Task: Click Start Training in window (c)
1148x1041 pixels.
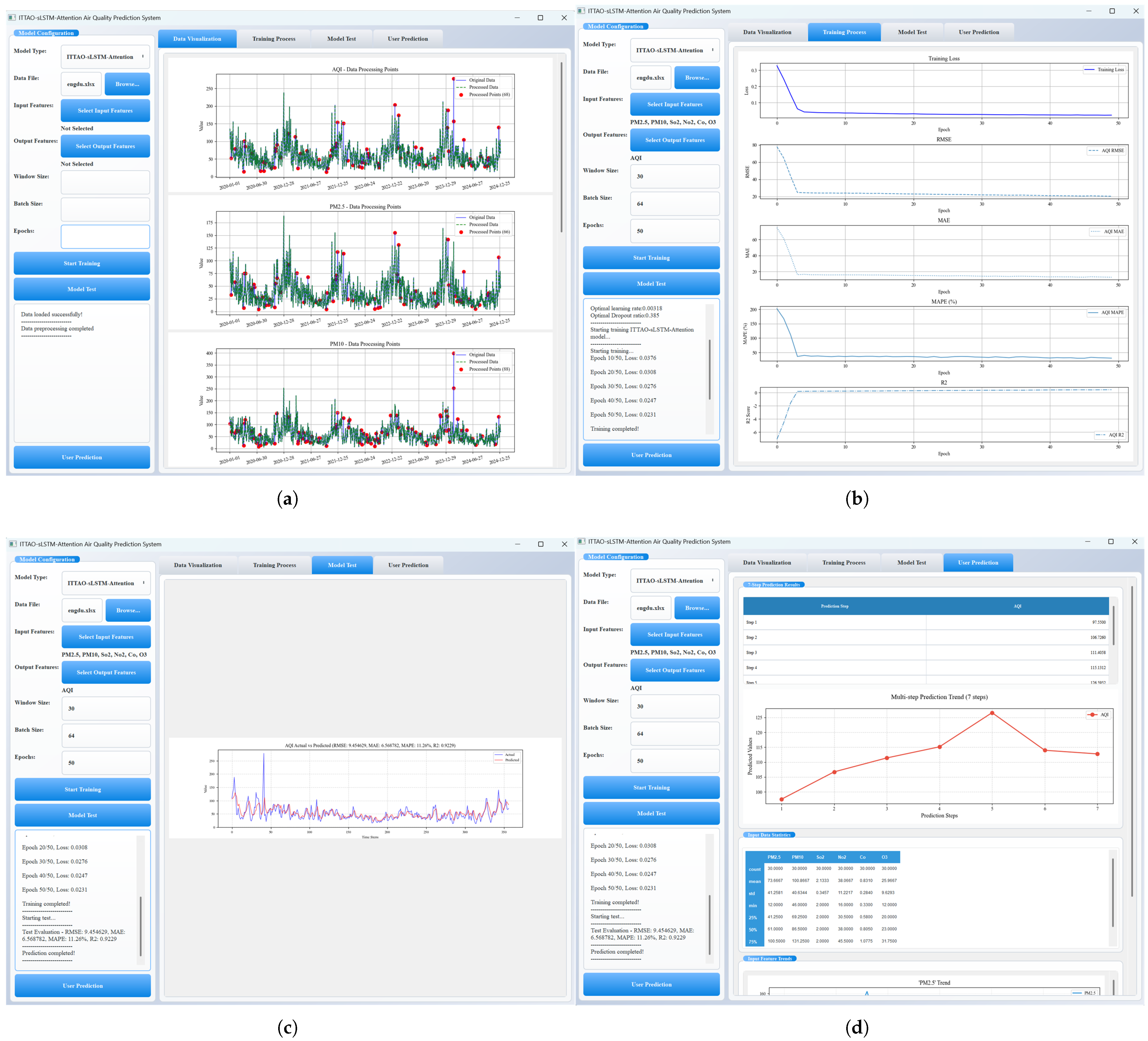Action: [x=82, y=789]
